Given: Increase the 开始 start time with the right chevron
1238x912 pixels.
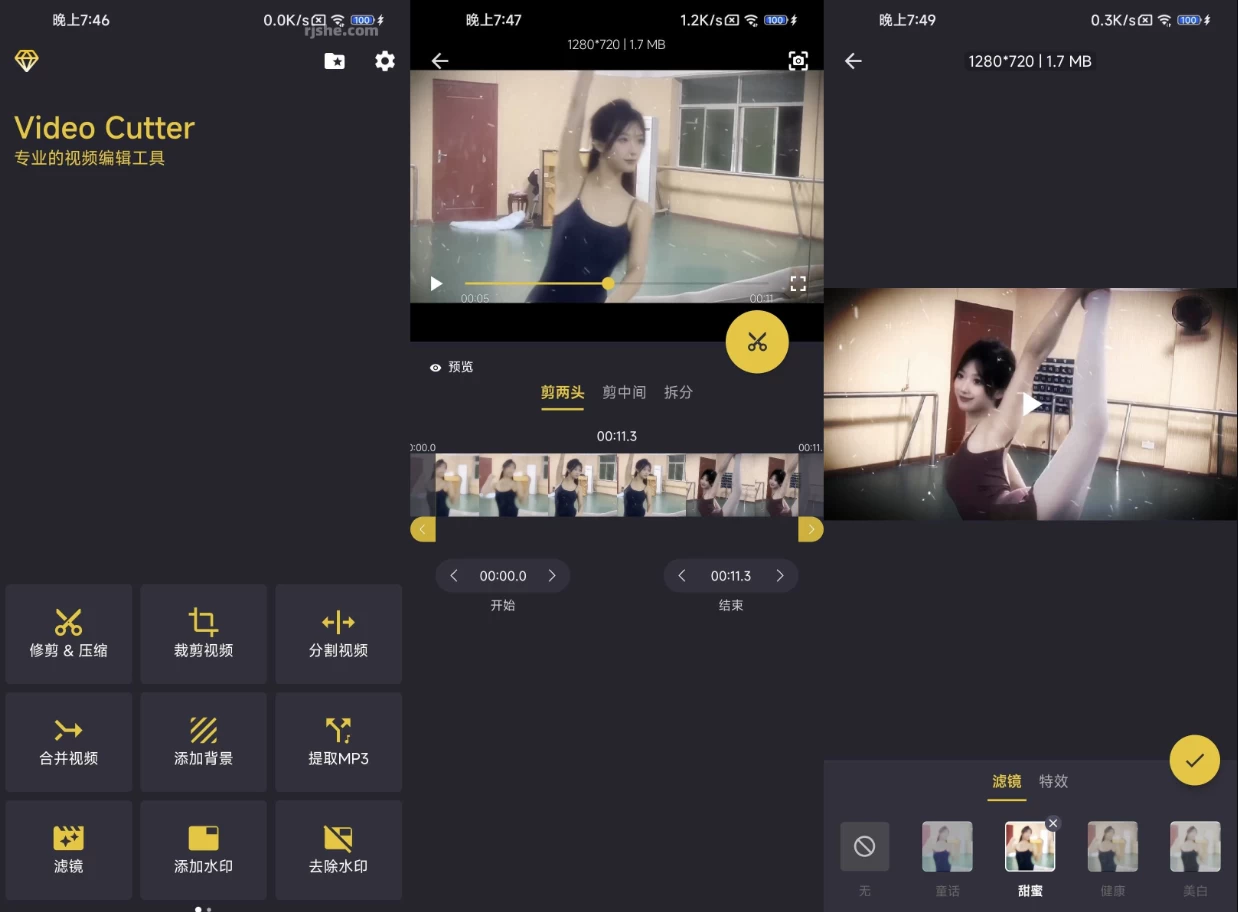Looking at the screenshot, I should pyautogui.click(x=552, y=576).
